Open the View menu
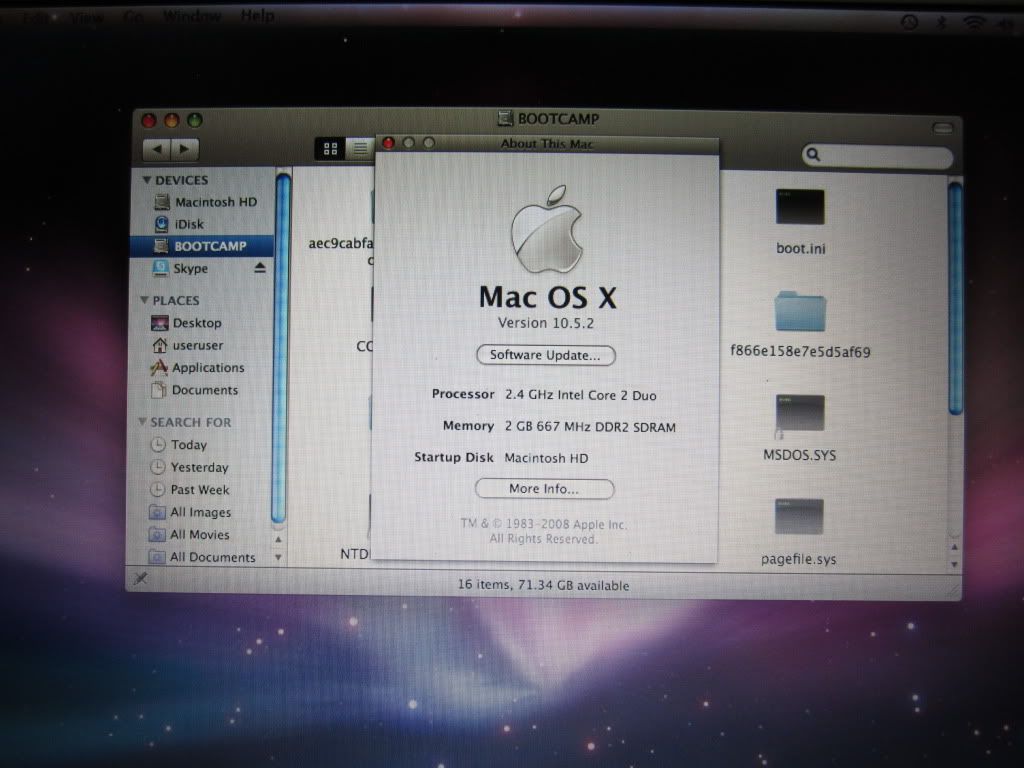Image resolution: width=1024 pixels, height=768 pixels. (x=86, y=17)
